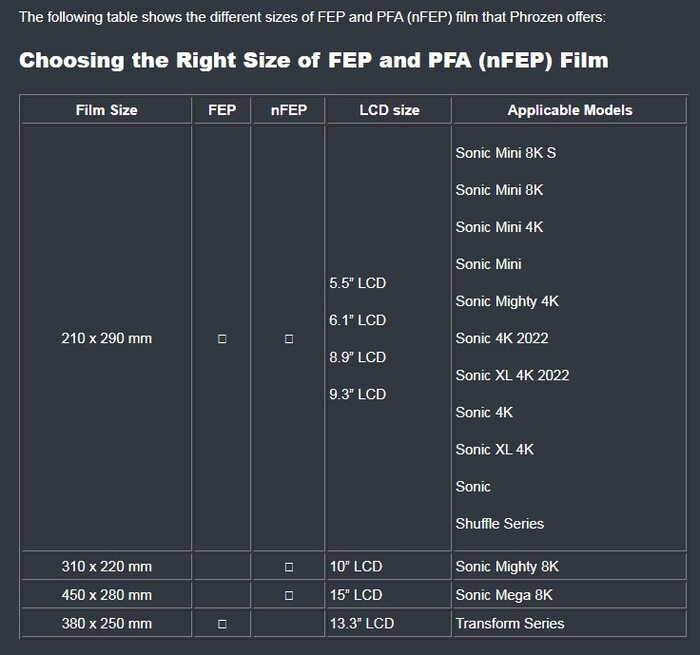The width and height of the screenshot is (700, 655).
Task: Select the 450 x 280 mm film size cell
Action: (x=107, y=595)
